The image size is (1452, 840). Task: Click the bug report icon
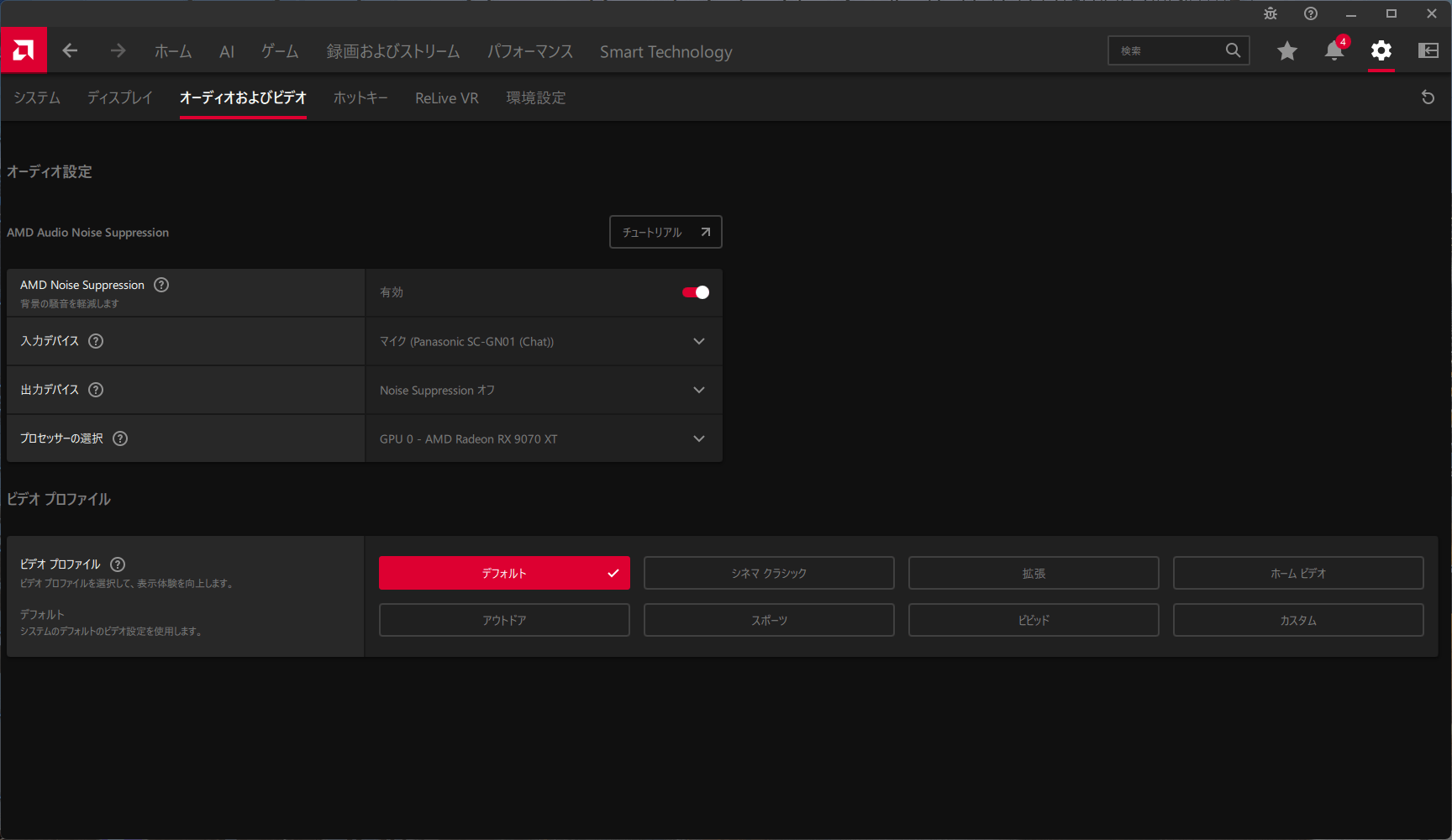coord(1270,13)
